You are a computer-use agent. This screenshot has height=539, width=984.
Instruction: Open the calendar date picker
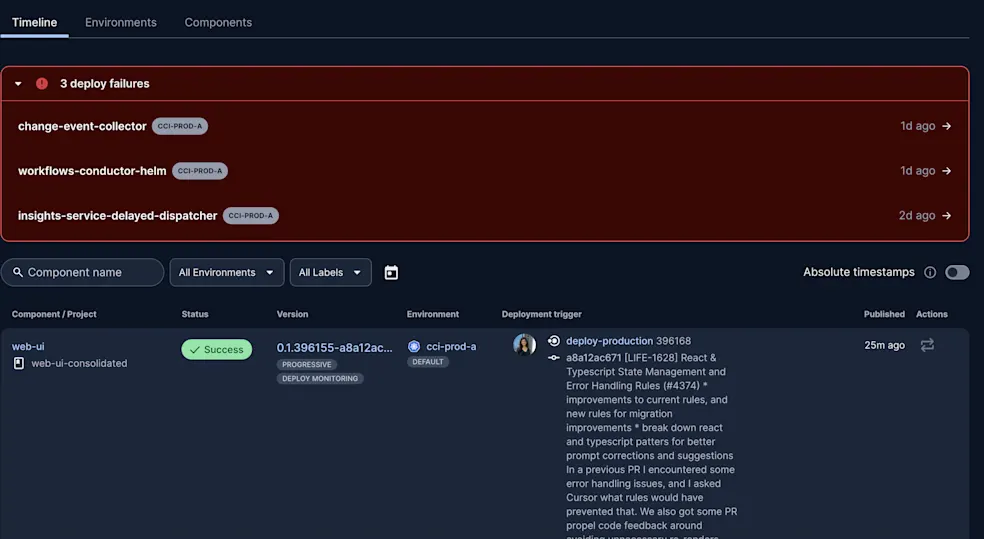point(391,272)
